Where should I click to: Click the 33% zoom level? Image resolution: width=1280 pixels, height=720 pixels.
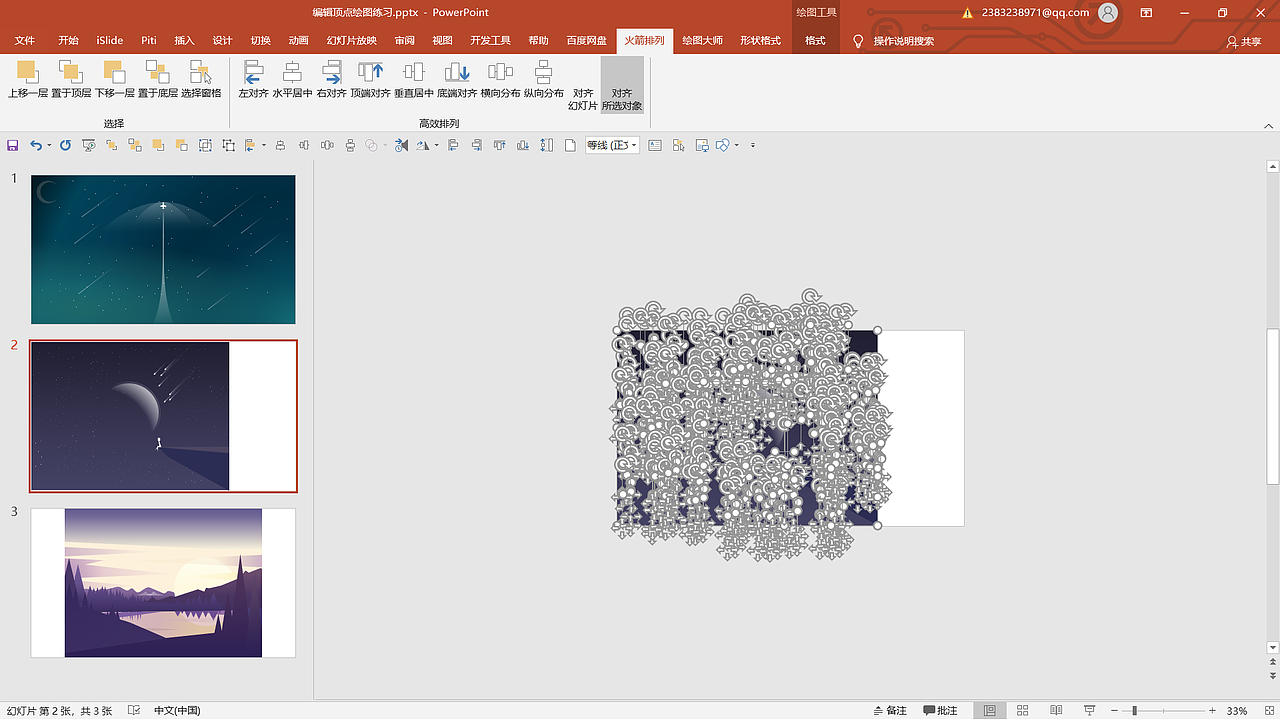(1237, 710)
